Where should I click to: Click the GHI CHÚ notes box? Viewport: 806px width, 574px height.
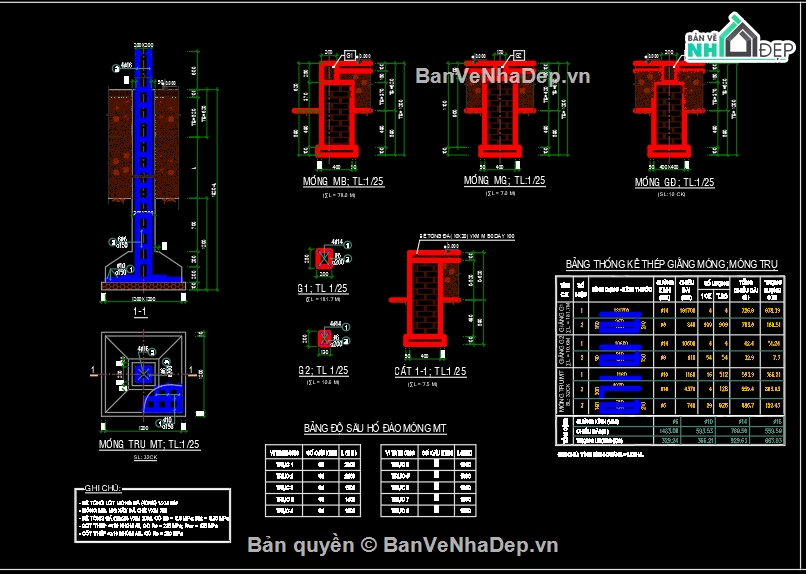[x=153, y=514]
